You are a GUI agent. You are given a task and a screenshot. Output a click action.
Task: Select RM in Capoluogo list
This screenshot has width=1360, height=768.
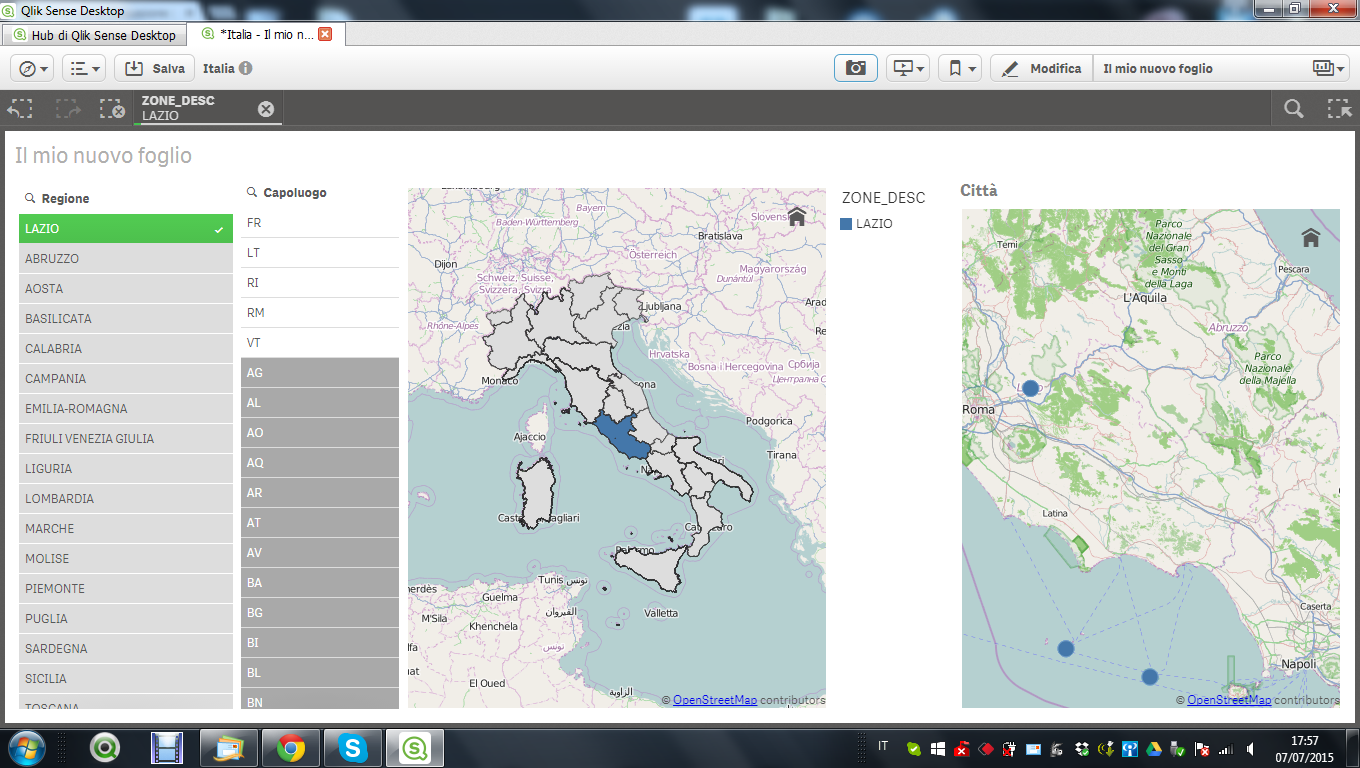[320, 313]
